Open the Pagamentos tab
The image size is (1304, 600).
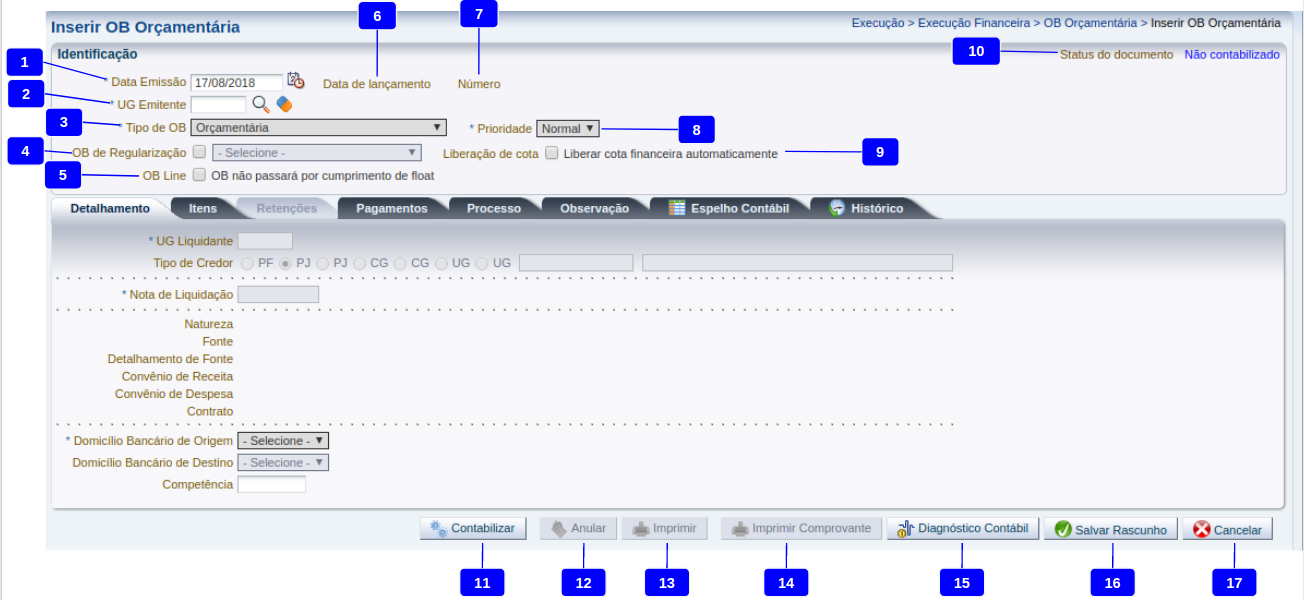(391, 208)
